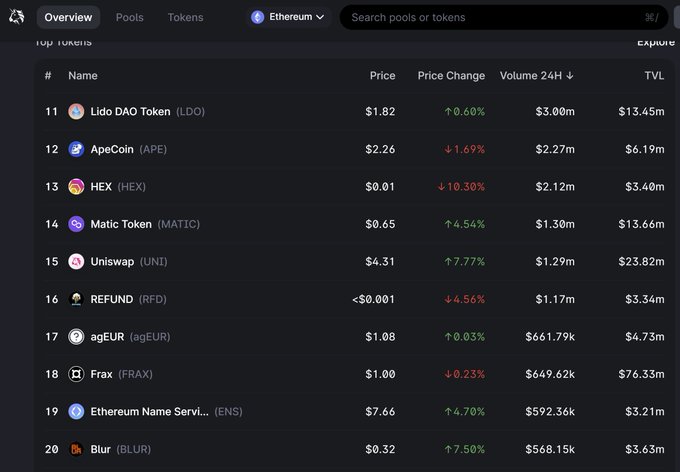Click the $2.27m ApeCoin volume
This screenshot has width=680, height=472.
click(555, 149)
